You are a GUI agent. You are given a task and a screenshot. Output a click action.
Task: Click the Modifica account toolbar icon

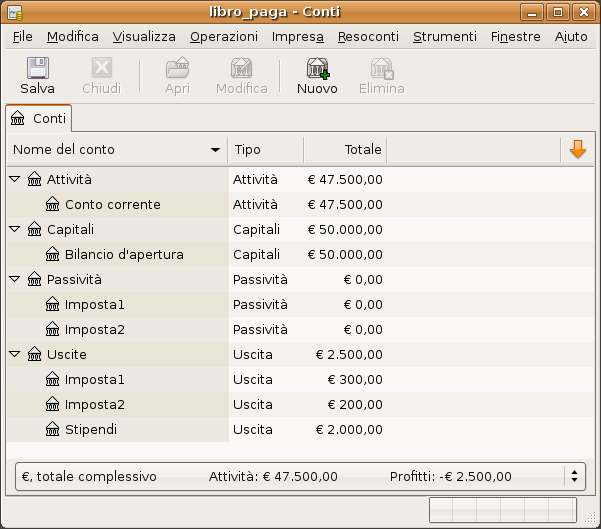(241, 69)
